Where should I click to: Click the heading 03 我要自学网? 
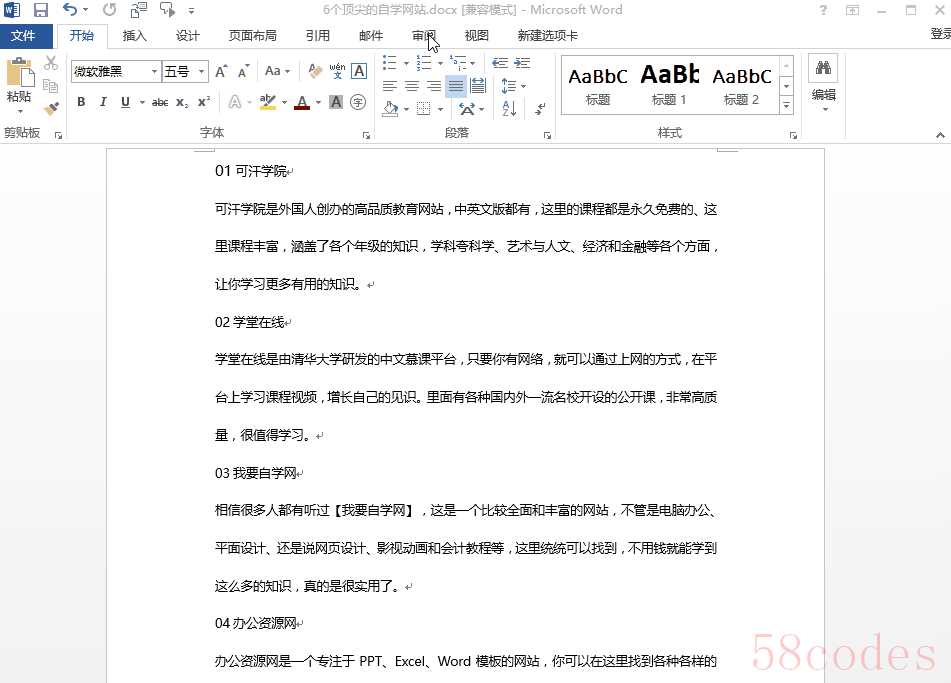pos(255,473)
